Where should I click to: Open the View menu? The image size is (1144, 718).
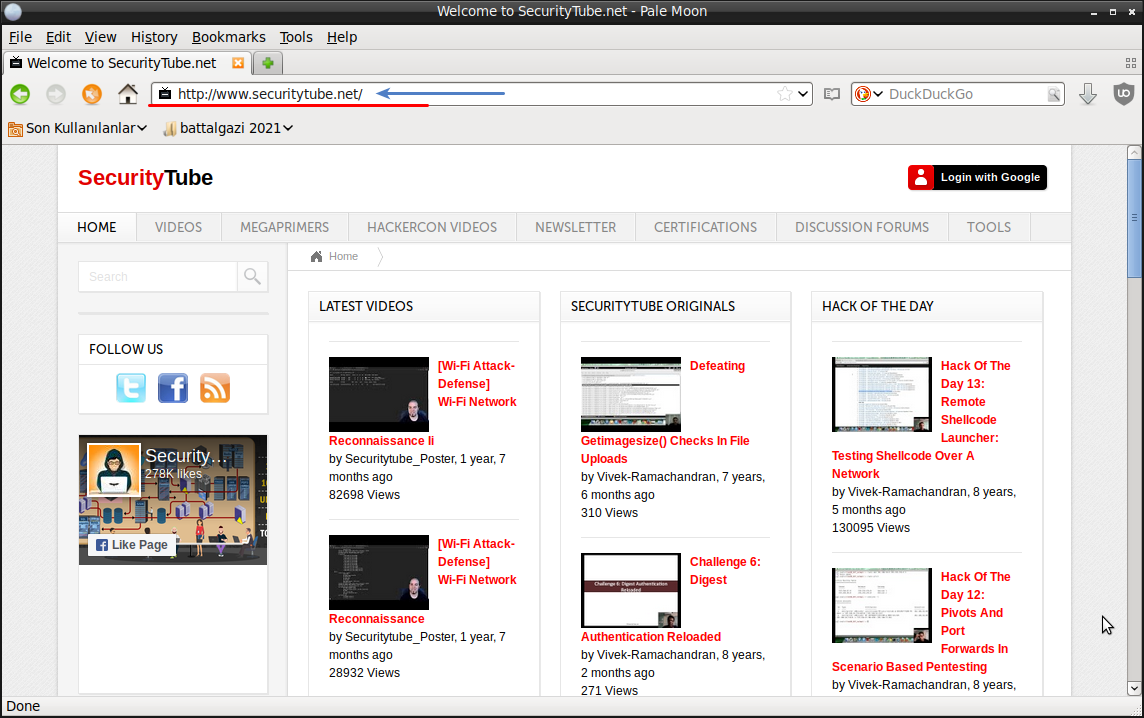100,37
